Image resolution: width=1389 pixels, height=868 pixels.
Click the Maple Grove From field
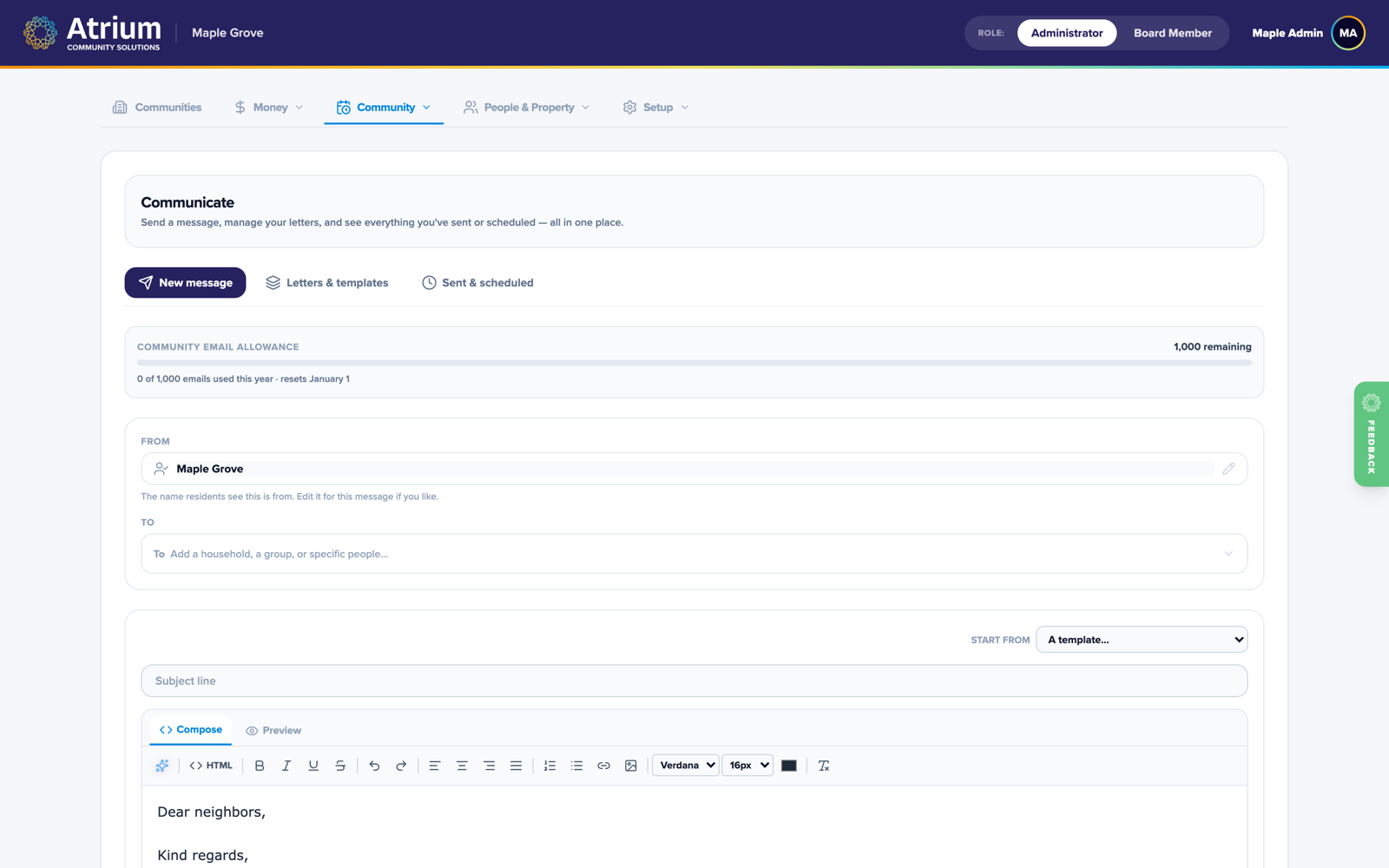pyautogui.click(x=694, y=469)
